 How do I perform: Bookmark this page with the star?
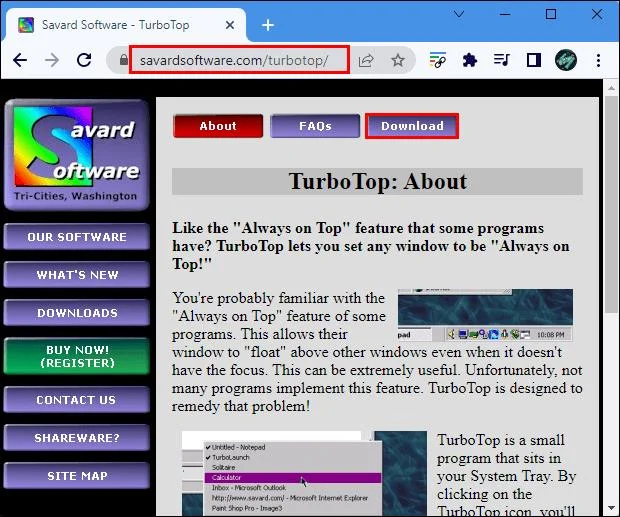[398, 60]
